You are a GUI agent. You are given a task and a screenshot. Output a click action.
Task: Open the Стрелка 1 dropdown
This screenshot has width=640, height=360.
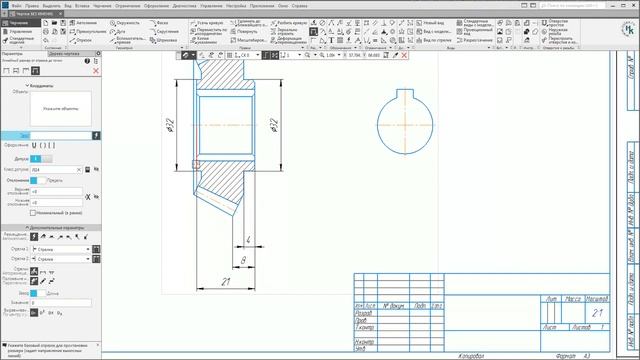[61, 249]
